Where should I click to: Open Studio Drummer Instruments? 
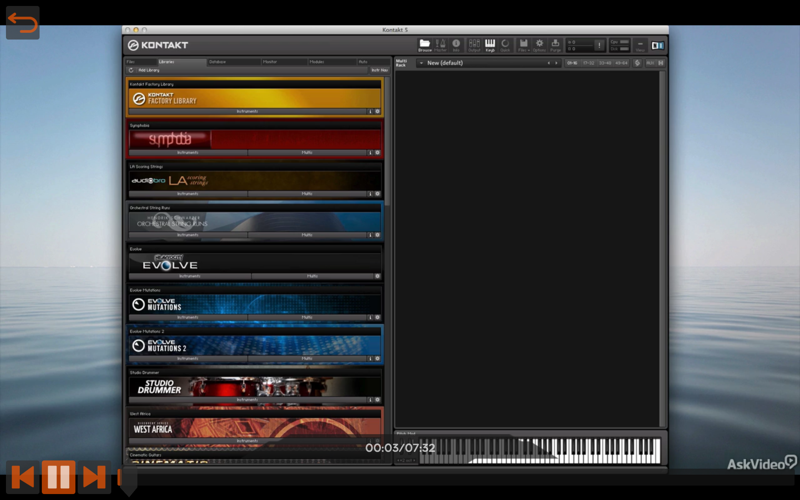[247, 400]
